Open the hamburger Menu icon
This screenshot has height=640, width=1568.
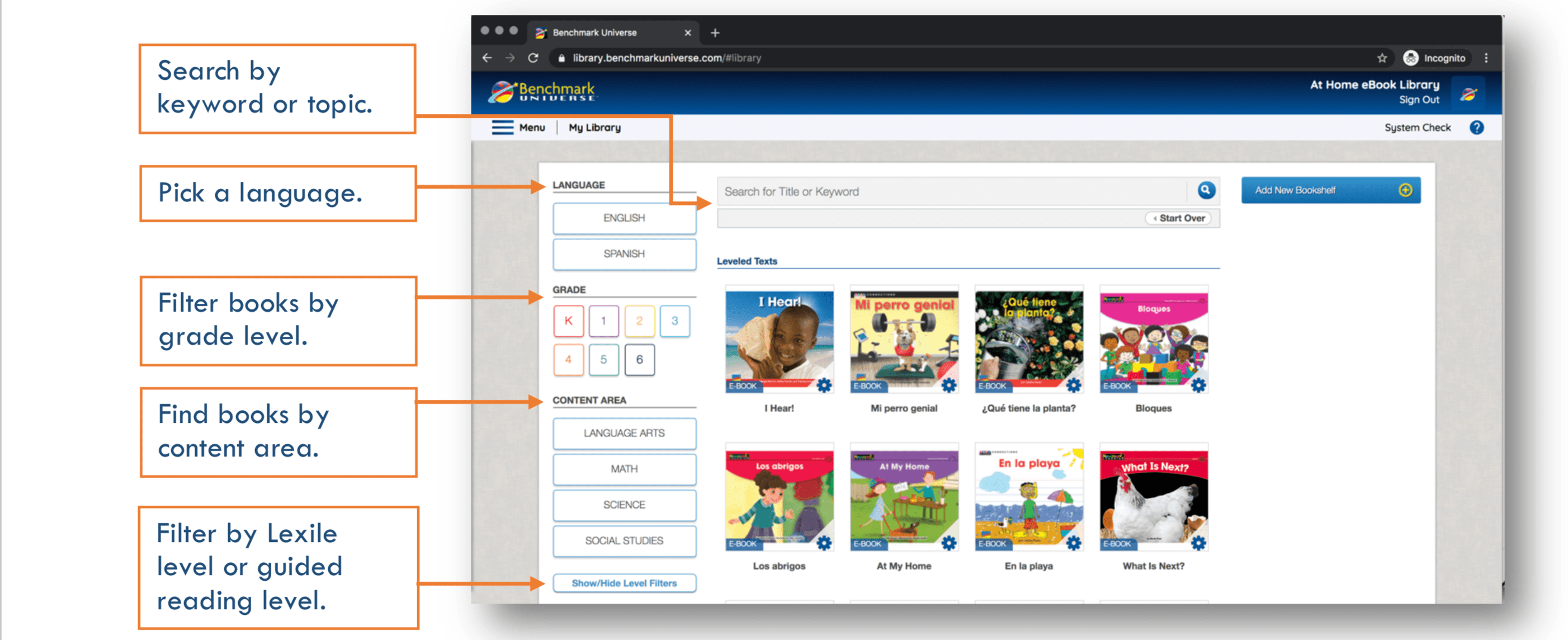point(502,127)
